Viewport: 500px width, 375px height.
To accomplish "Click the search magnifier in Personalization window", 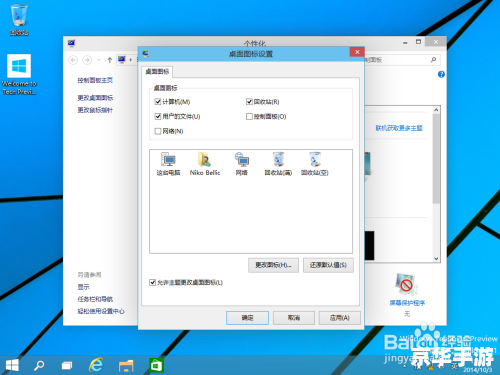I will (x=433, y=60).
